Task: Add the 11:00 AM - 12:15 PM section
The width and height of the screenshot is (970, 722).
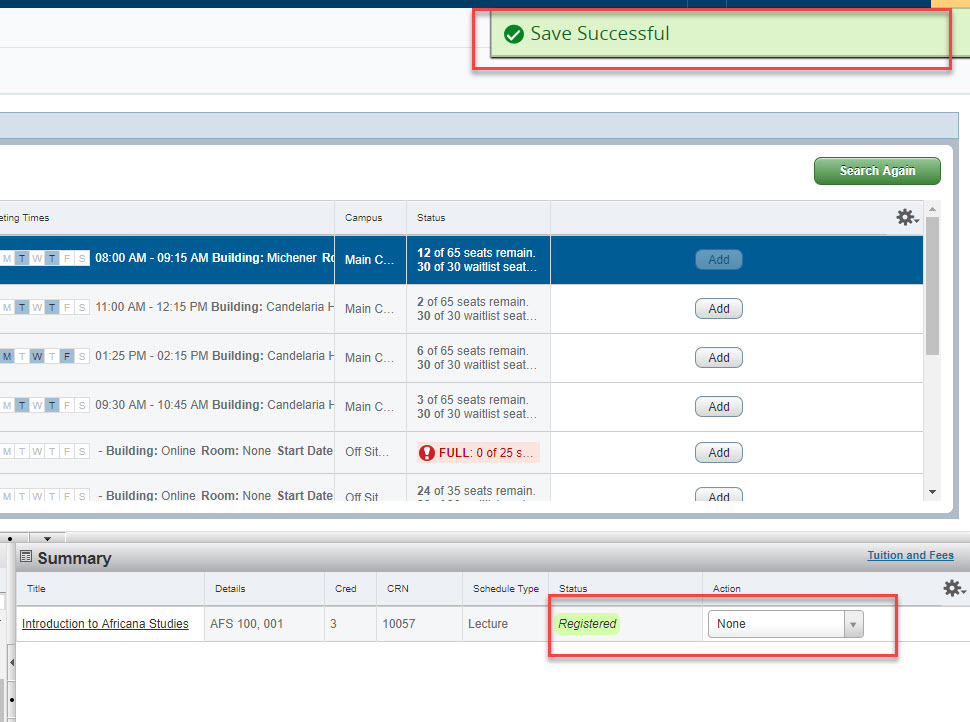Action: [x=718, y=309]
